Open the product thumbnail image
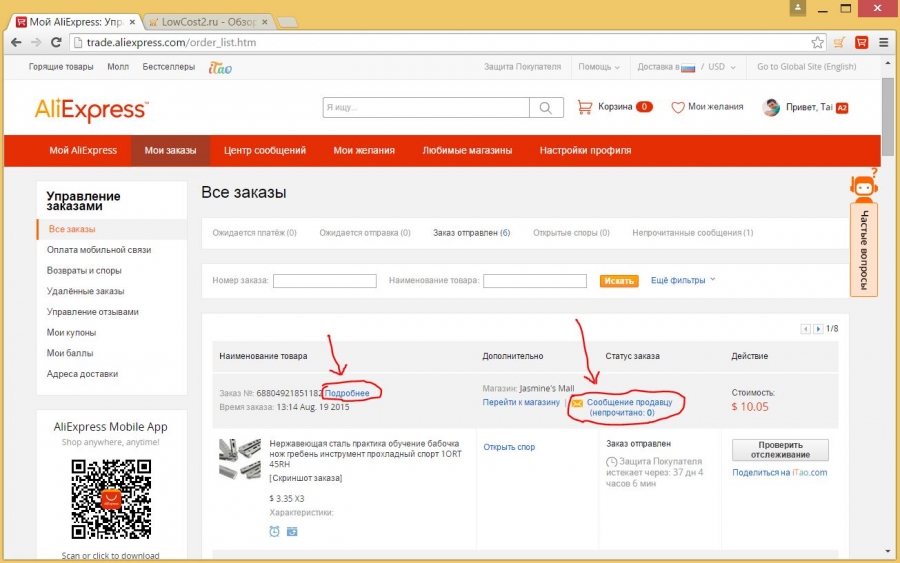 240,459
